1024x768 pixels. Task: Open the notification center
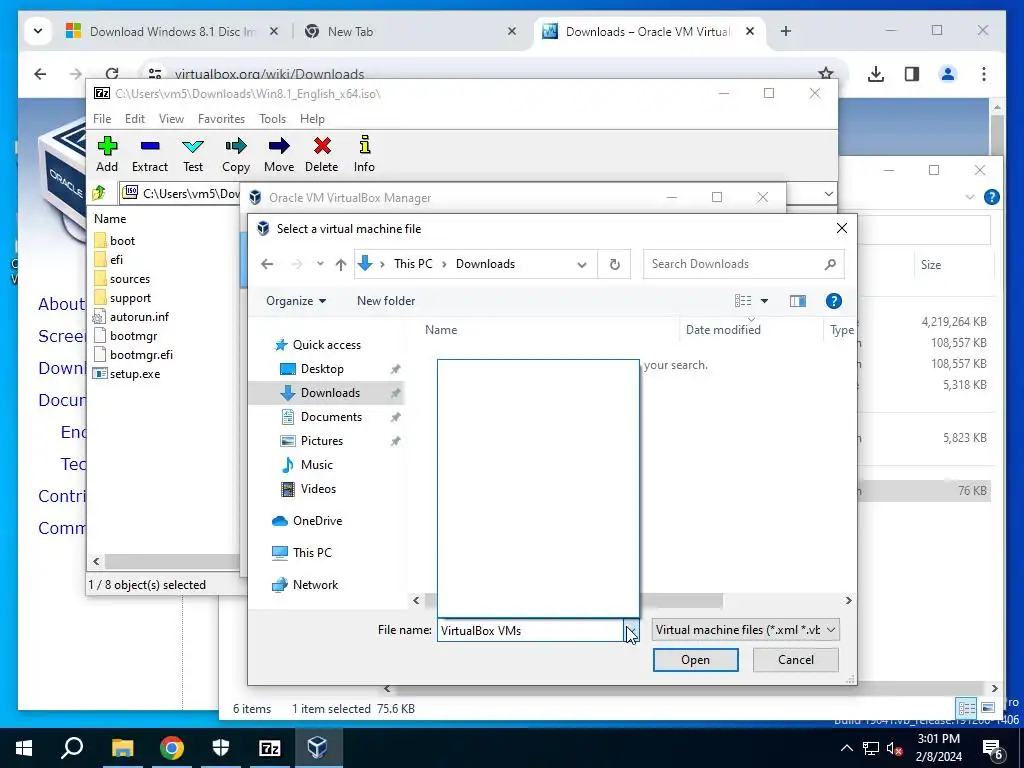[993, 750]
